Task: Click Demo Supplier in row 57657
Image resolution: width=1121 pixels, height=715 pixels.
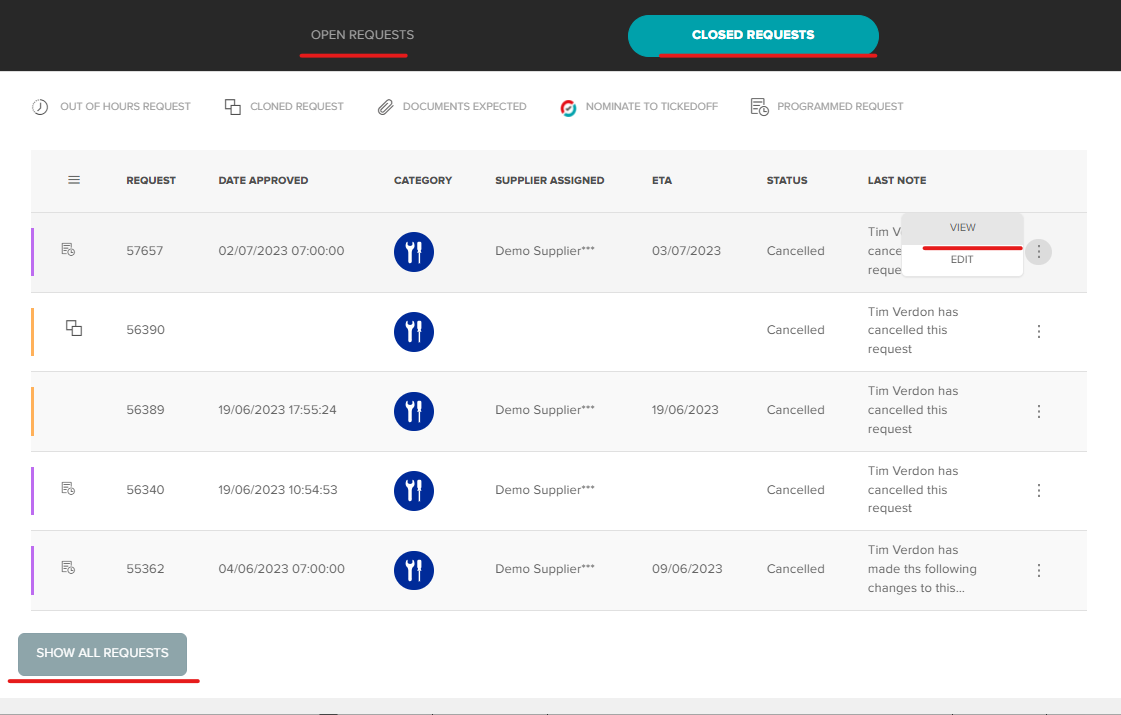Action: pos(545,251)
